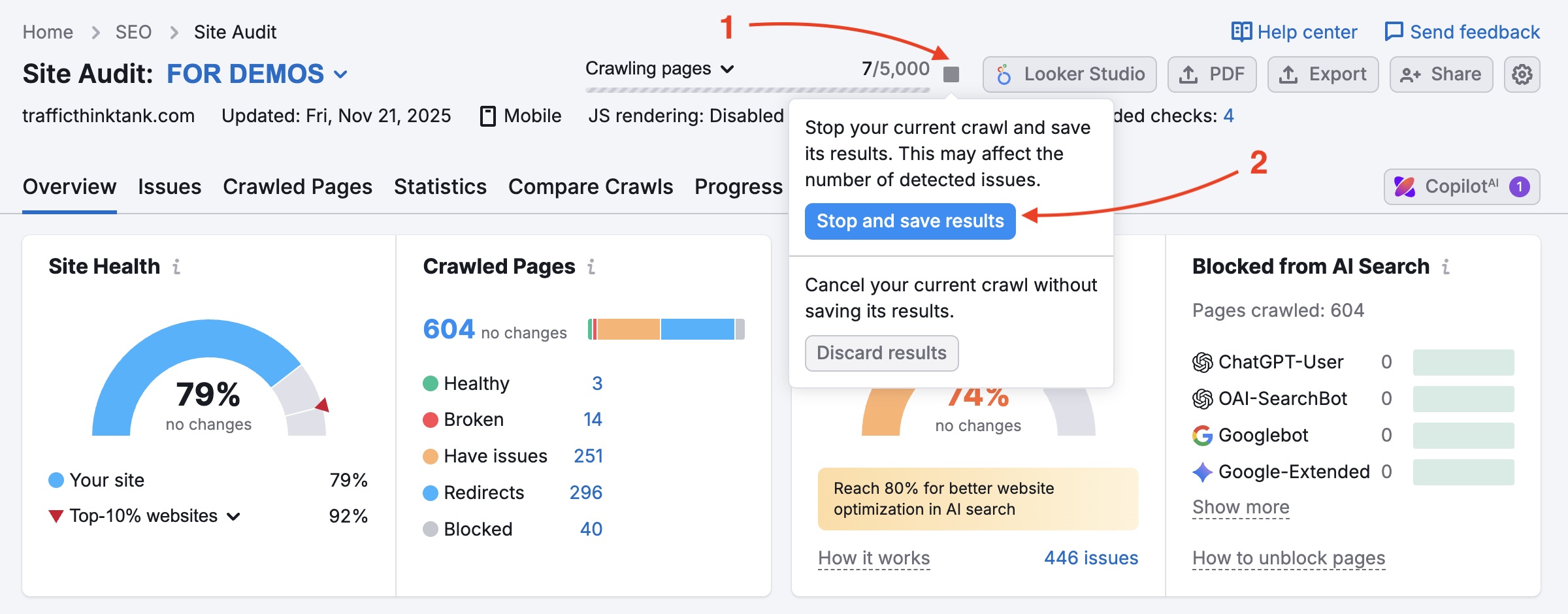Open the Copilot AI panel
This screenshot has width=1568, height=614.
1462,186
